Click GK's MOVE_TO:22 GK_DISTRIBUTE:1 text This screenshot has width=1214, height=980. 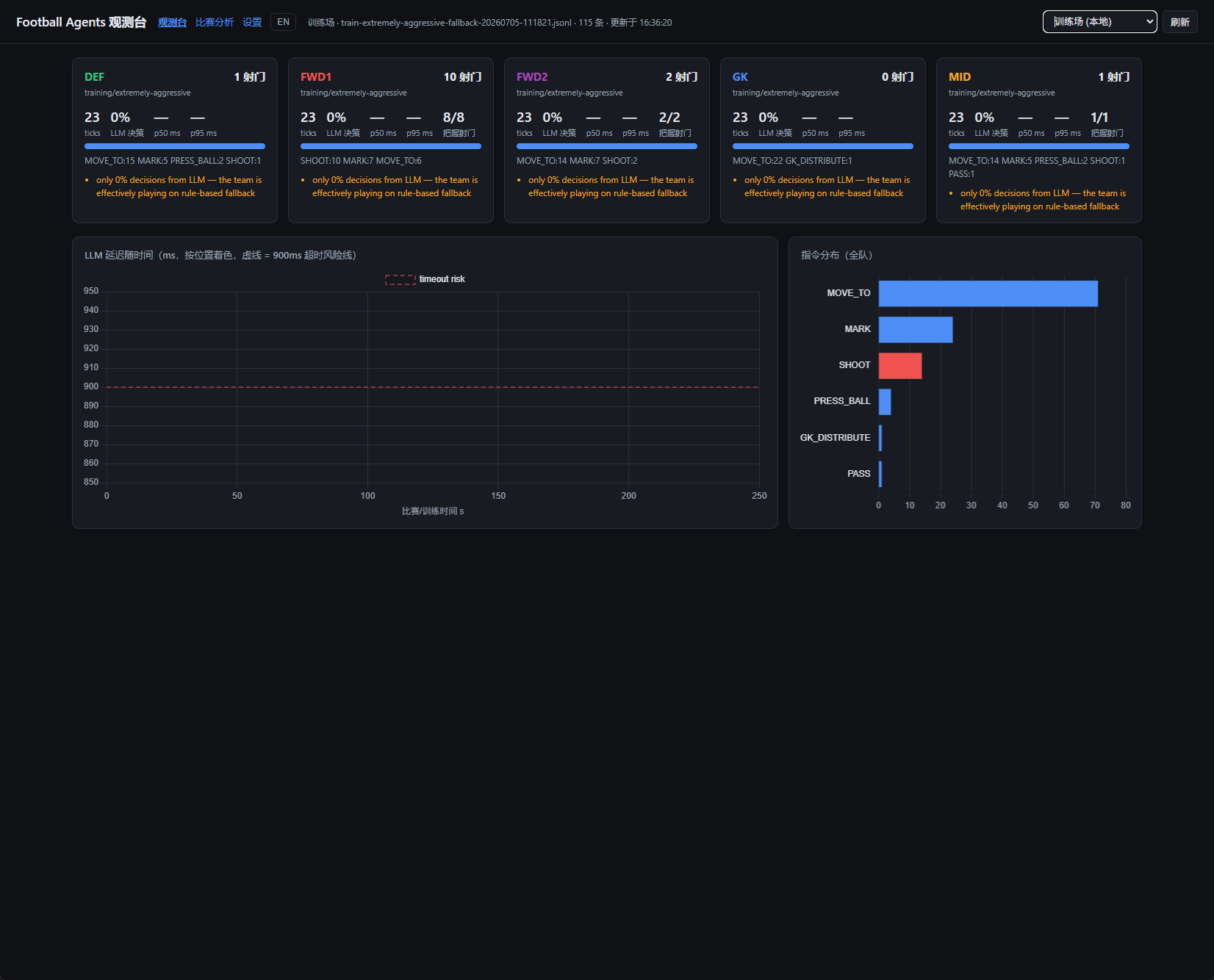[x=792, y=161]
